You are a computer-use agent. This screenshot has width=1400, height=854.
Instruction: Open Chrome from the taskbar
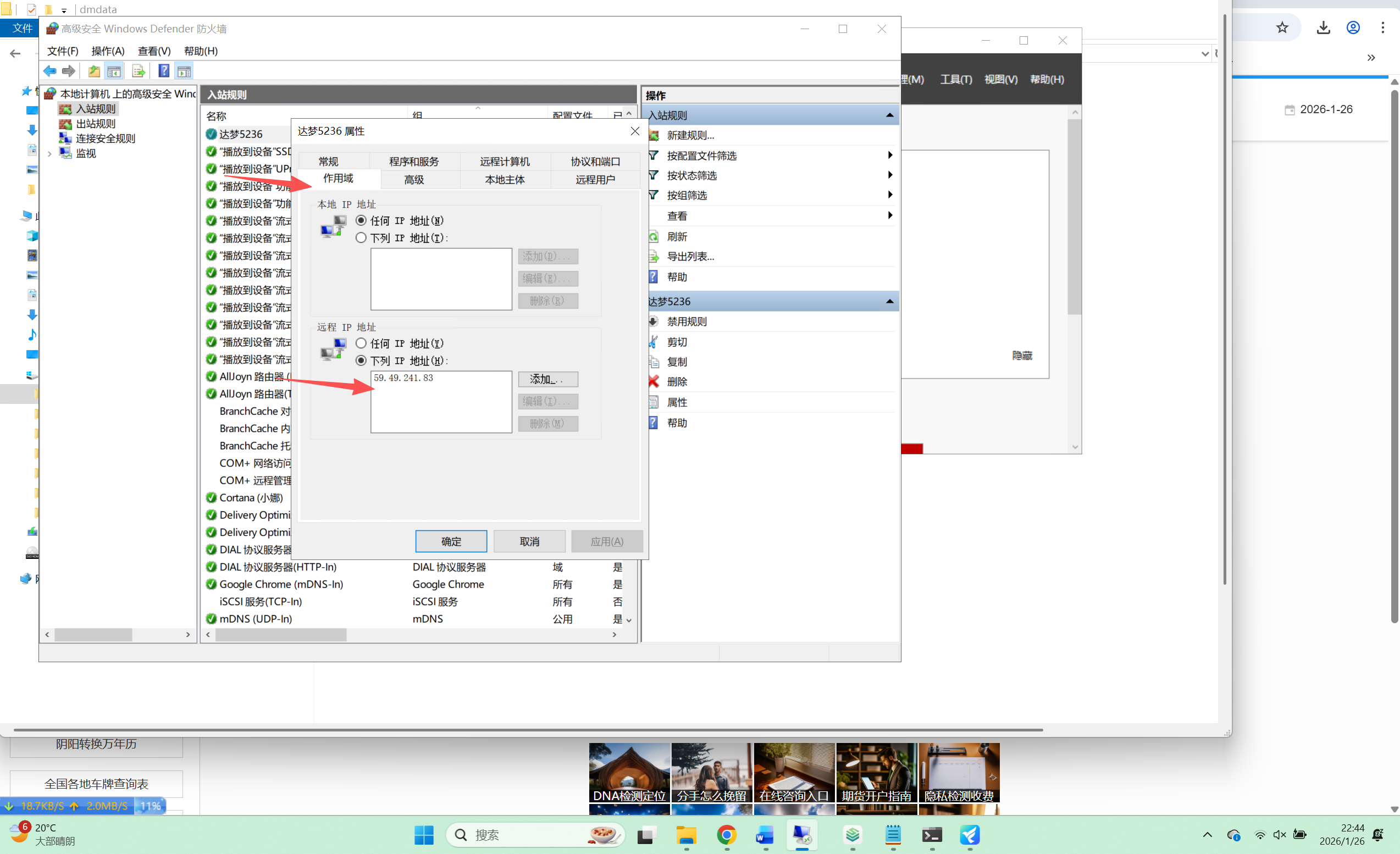[727, 835]
